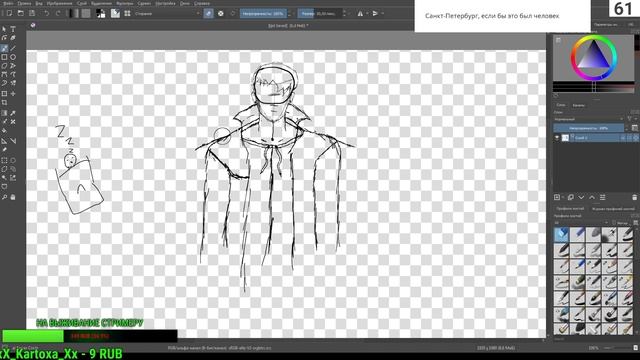
Task: Open the brush editor settings icon
Action: coord(116,13)
